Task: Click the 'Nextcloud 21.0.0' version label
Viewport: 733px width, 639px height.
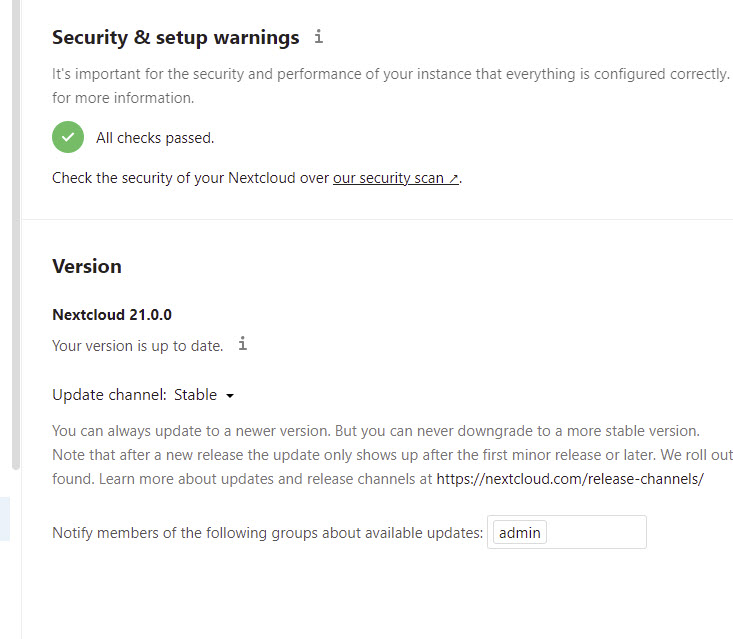Action: [112, 314]
